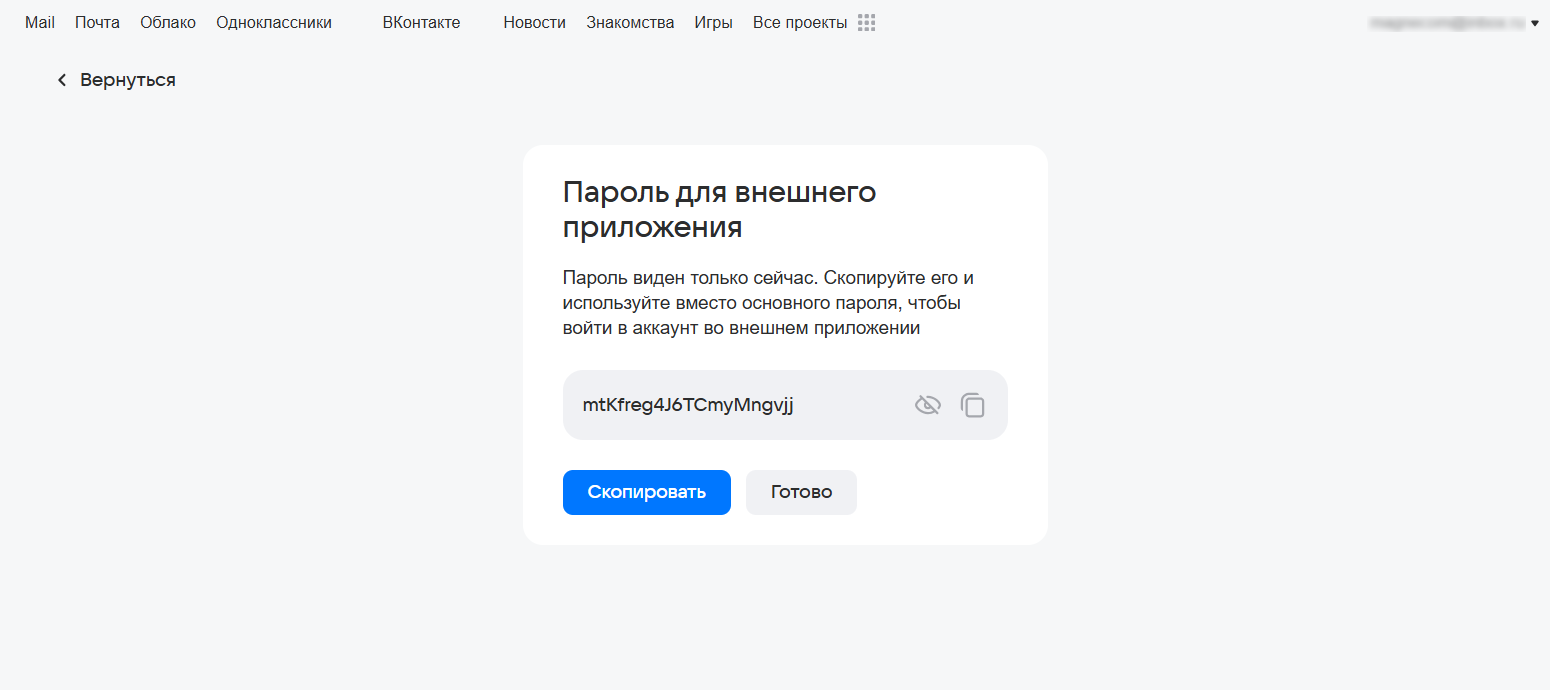Open the blurred account email menu

(1447, 22)
